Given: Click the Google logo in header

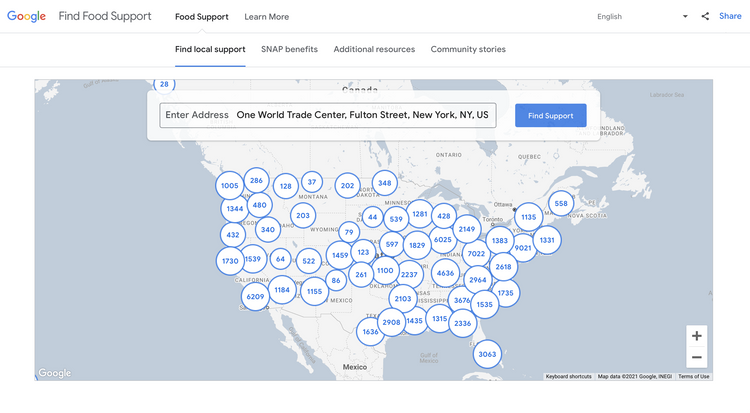Looking at the screenshot, I should (26, 16).
